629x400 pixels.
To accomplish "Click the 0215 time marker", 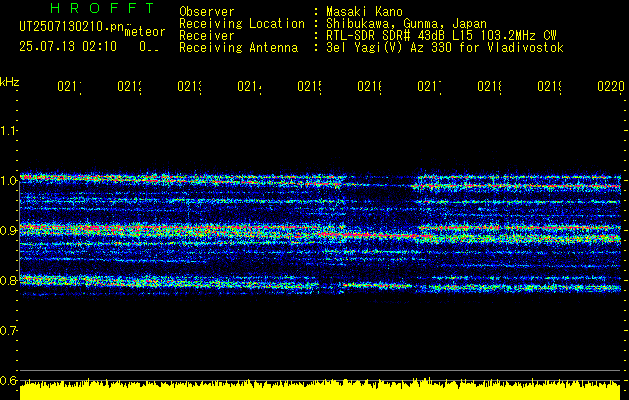I will pos(309,86).
